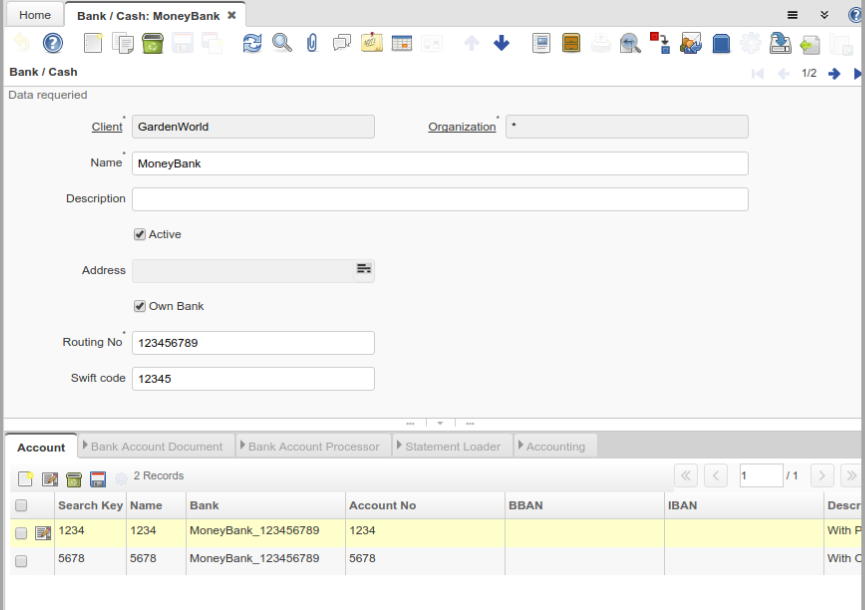865x610 pixels.
Task: Click the File Import green arrow icon
Action: click(810, 44)
